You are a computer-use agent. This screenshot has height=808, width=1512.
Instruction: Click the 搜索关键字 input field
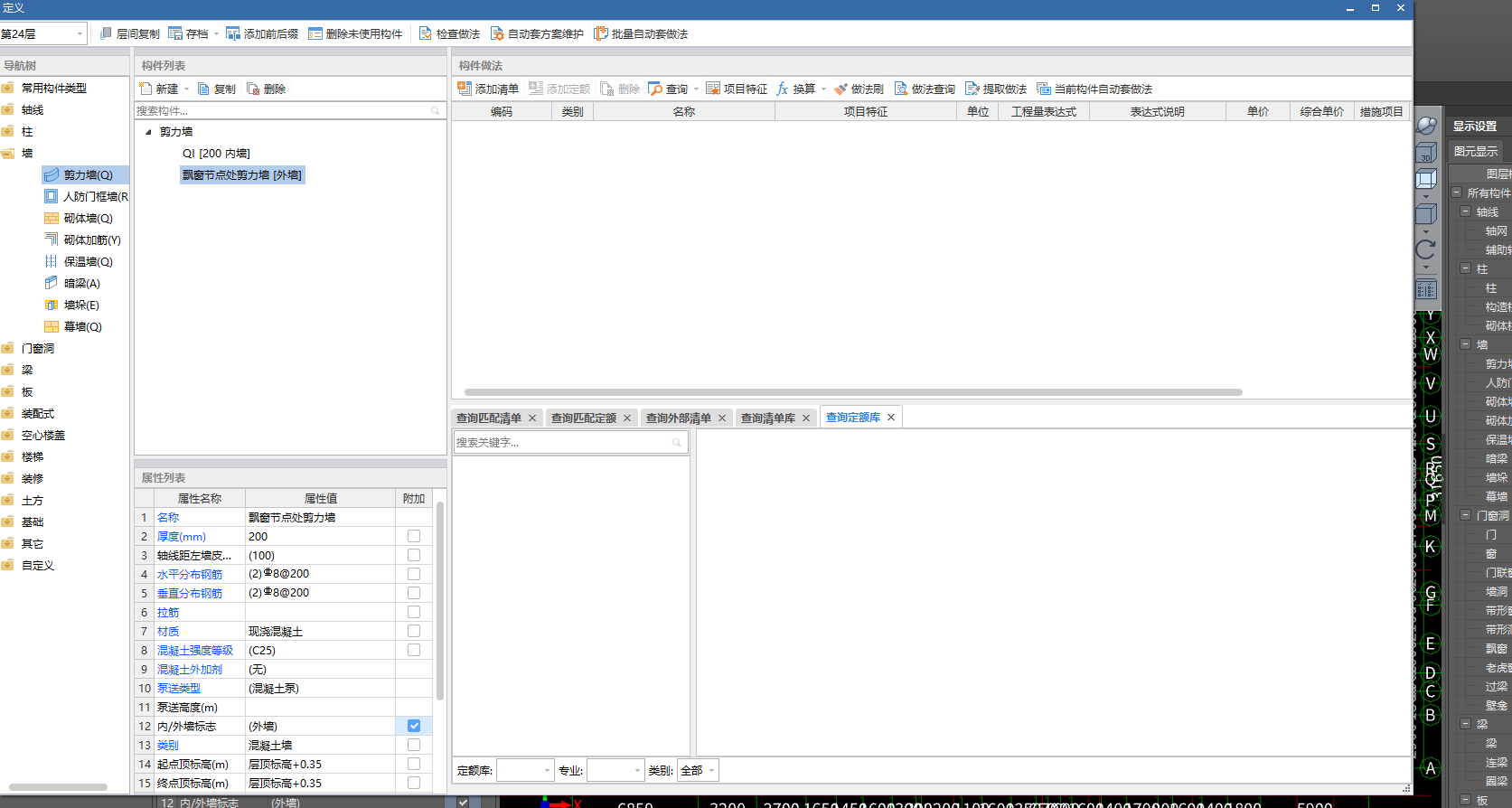click(570, 442)
